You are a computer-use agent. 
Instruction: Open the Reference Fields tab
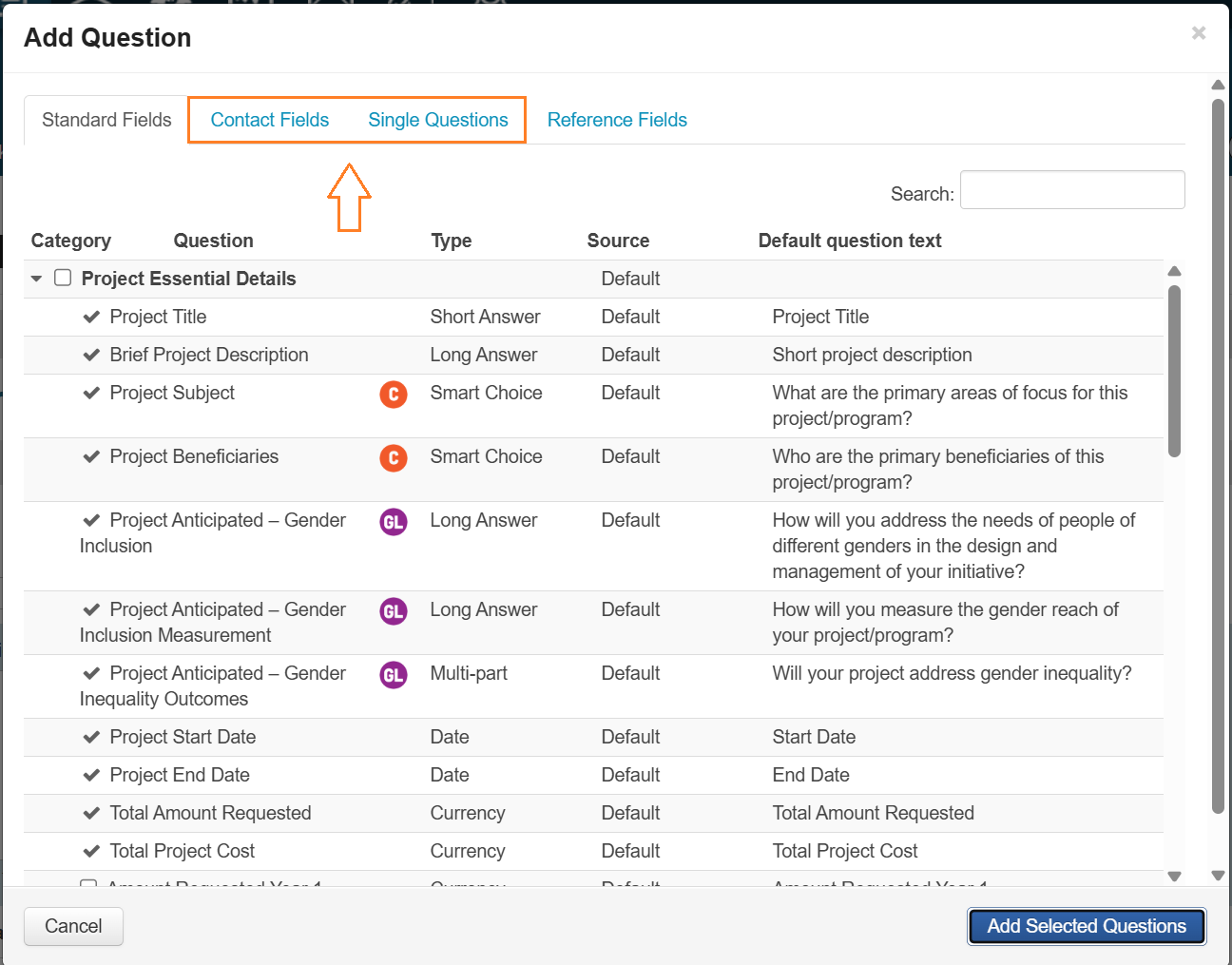pyautogui.click(x=617, y=120)
